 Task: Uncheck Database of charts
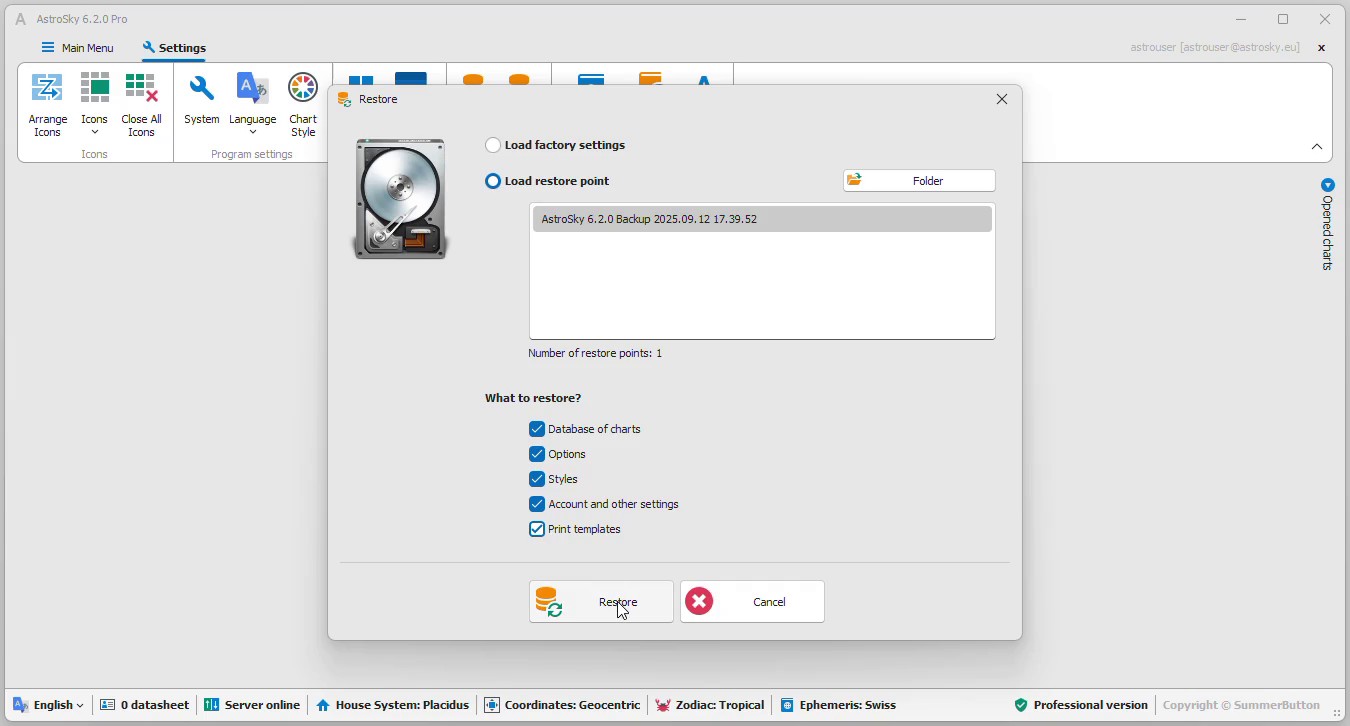537,429
